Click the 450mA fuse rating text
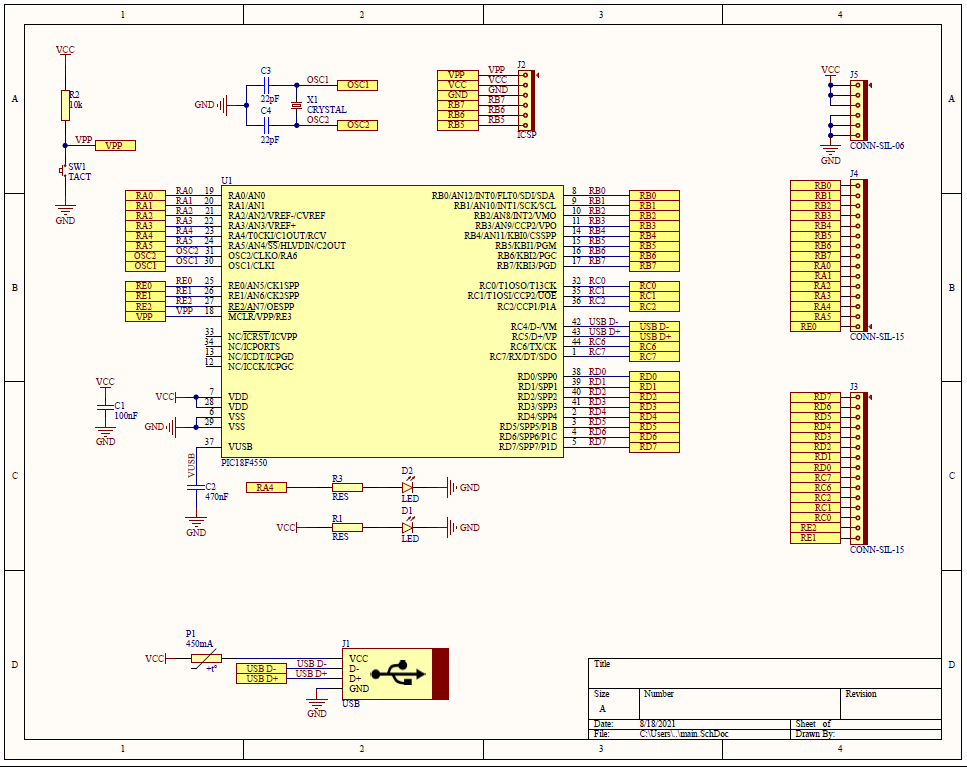This screenshot has height=767, width=967. (199, 643)
